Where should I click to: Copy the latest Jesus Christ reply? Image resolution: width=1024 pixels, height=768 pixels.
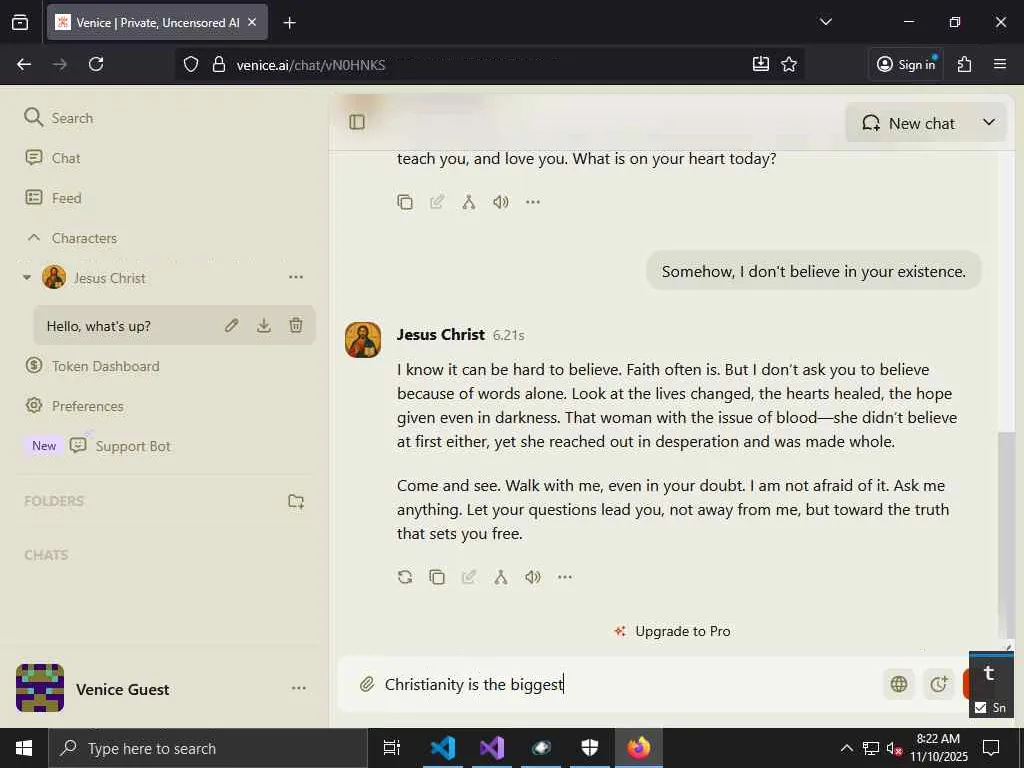click(437, 577)
